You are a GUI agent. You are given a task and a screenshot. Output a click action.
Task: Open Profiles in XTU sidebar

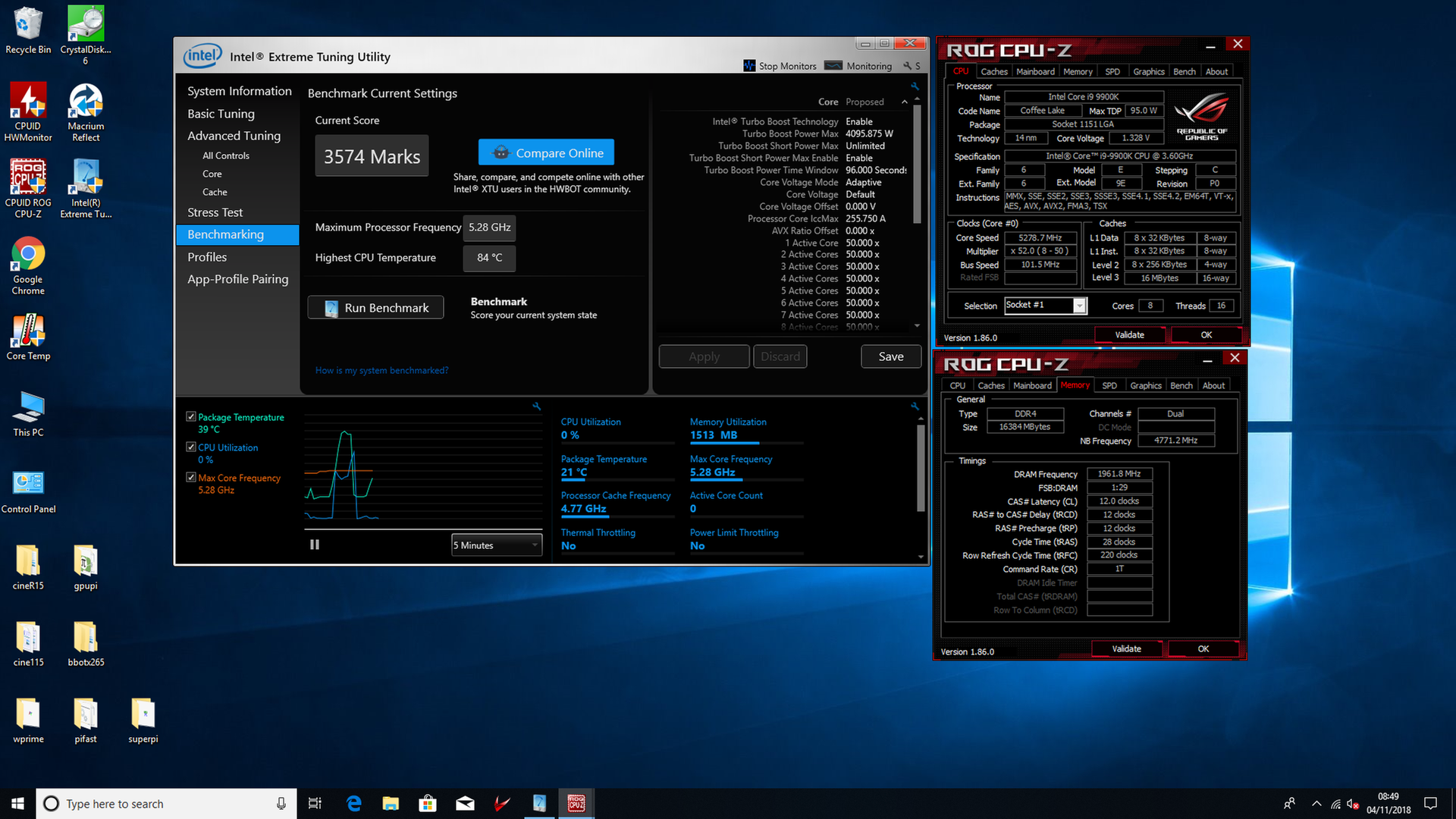(x=207, y=257)
